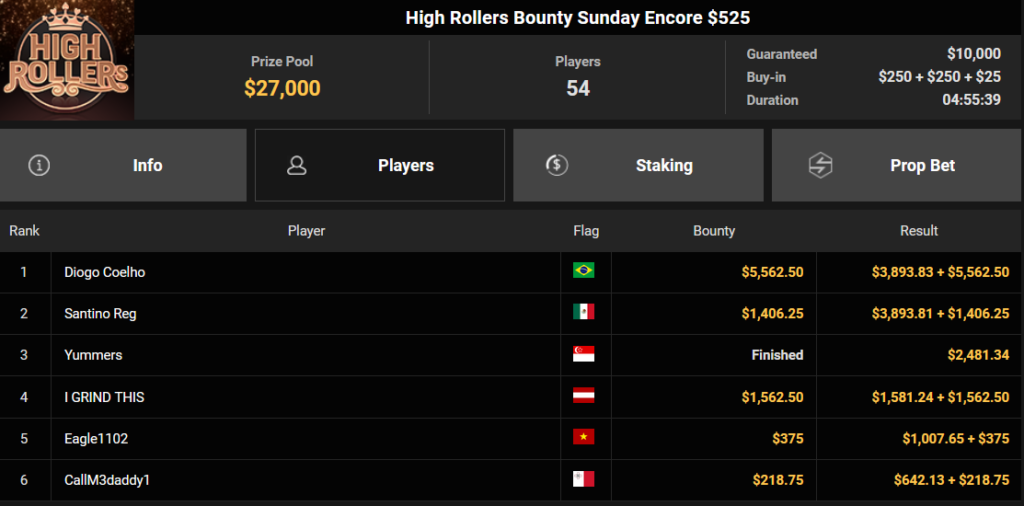
Task: Click the Malta flag for CallM3daddy1
Action: click(583, 480)
